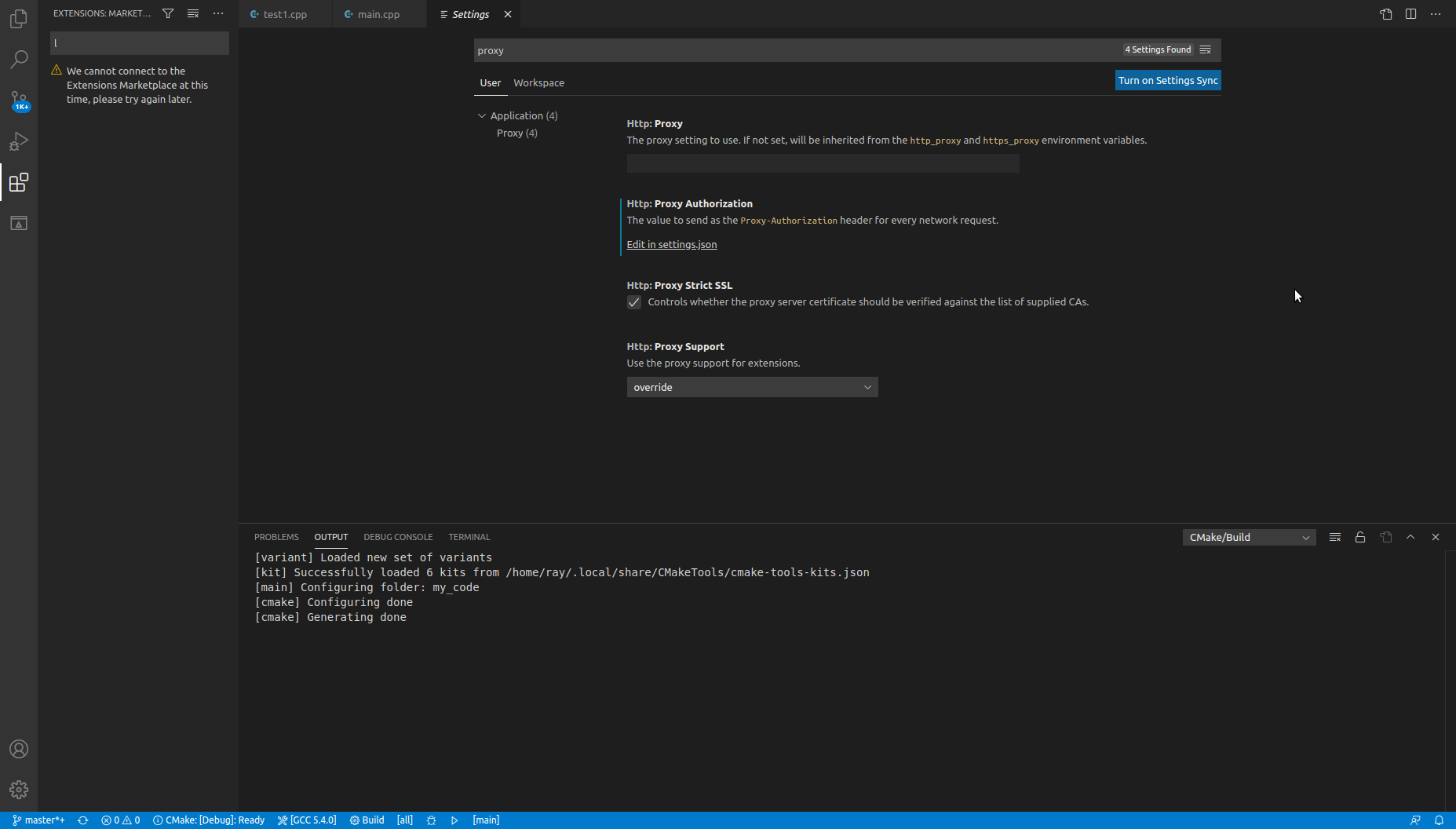Open Edit in settings.json link
The width and height of the screenshot is (1456, 829).
pyautogui.click(x=672, y=244)
